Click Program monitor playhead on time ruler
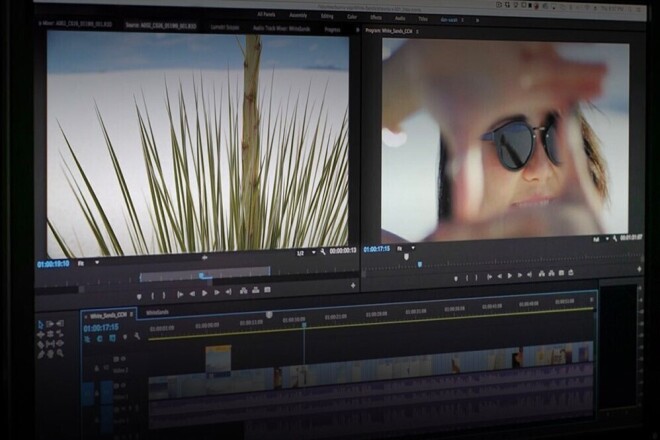 click(420, 264)
